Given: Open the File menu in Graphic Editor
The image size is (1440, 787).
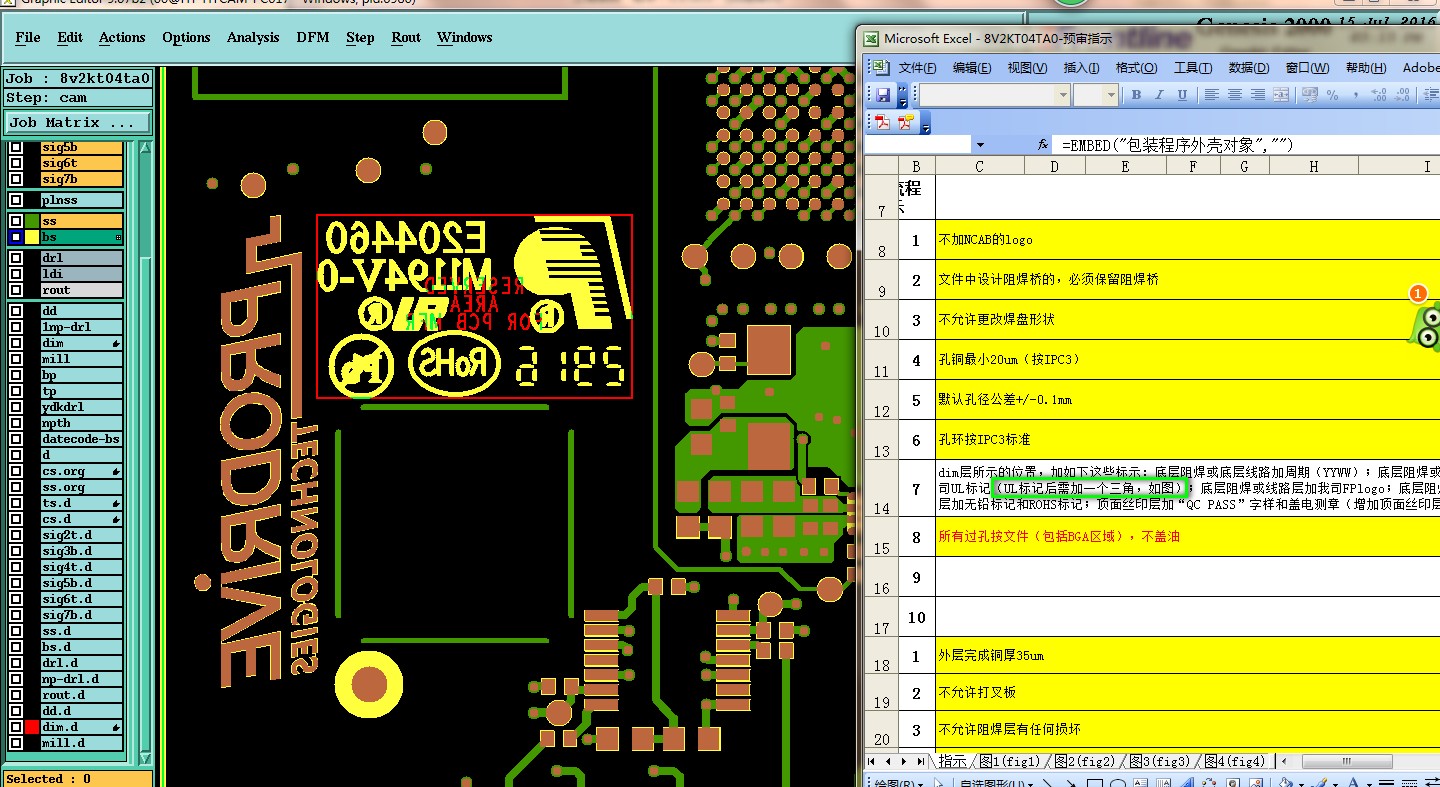Looking at the screenshot, I should (x=28, y=37).
